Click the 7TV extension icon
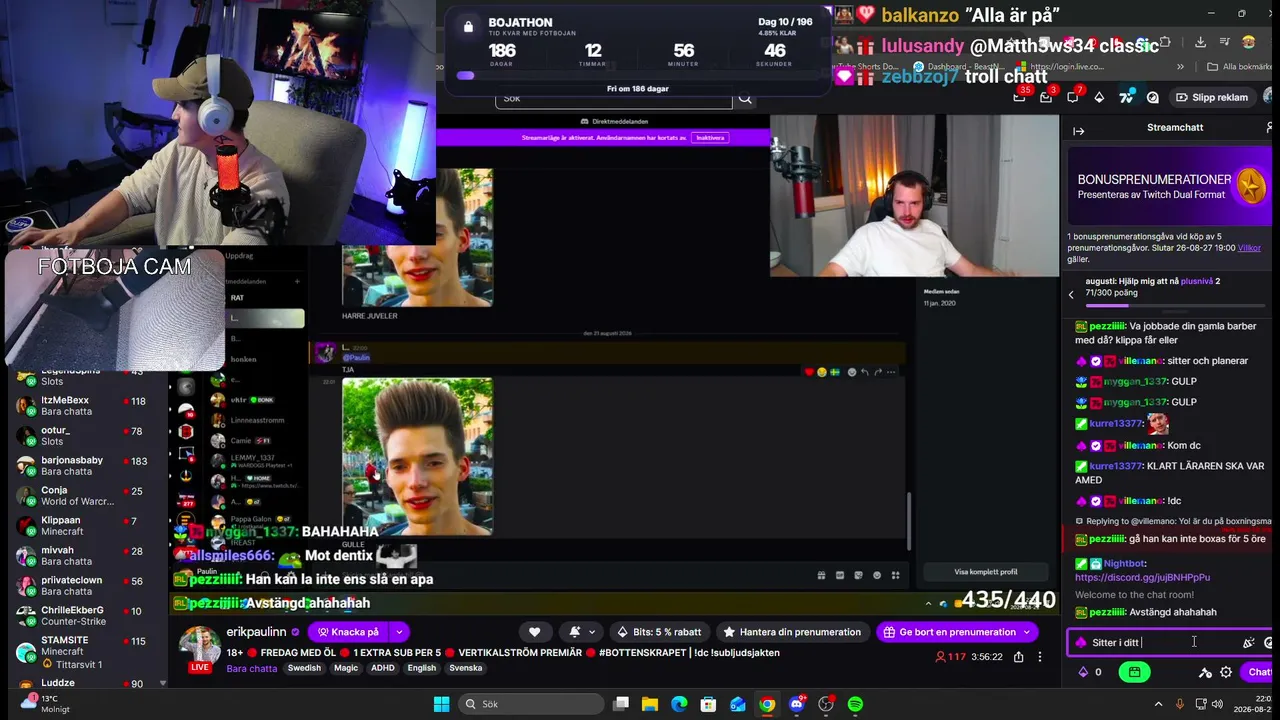The width and height of the screenshot is (1280, 720). coord(1126,97)
